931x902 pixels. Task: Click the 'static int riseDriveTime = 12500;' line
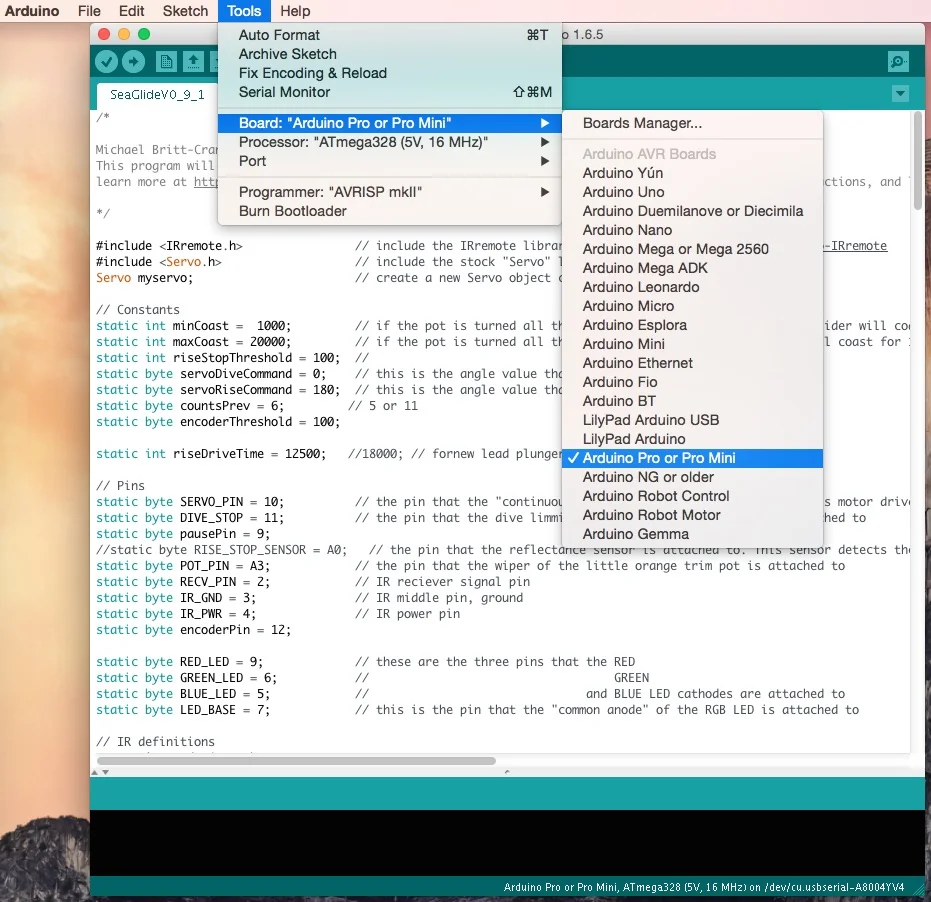click(x=211, y=454)
